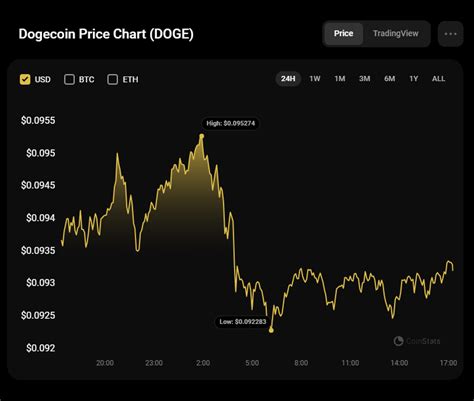Open the three-dot more options menu
The image size is (474, 401).
(450, 34)
